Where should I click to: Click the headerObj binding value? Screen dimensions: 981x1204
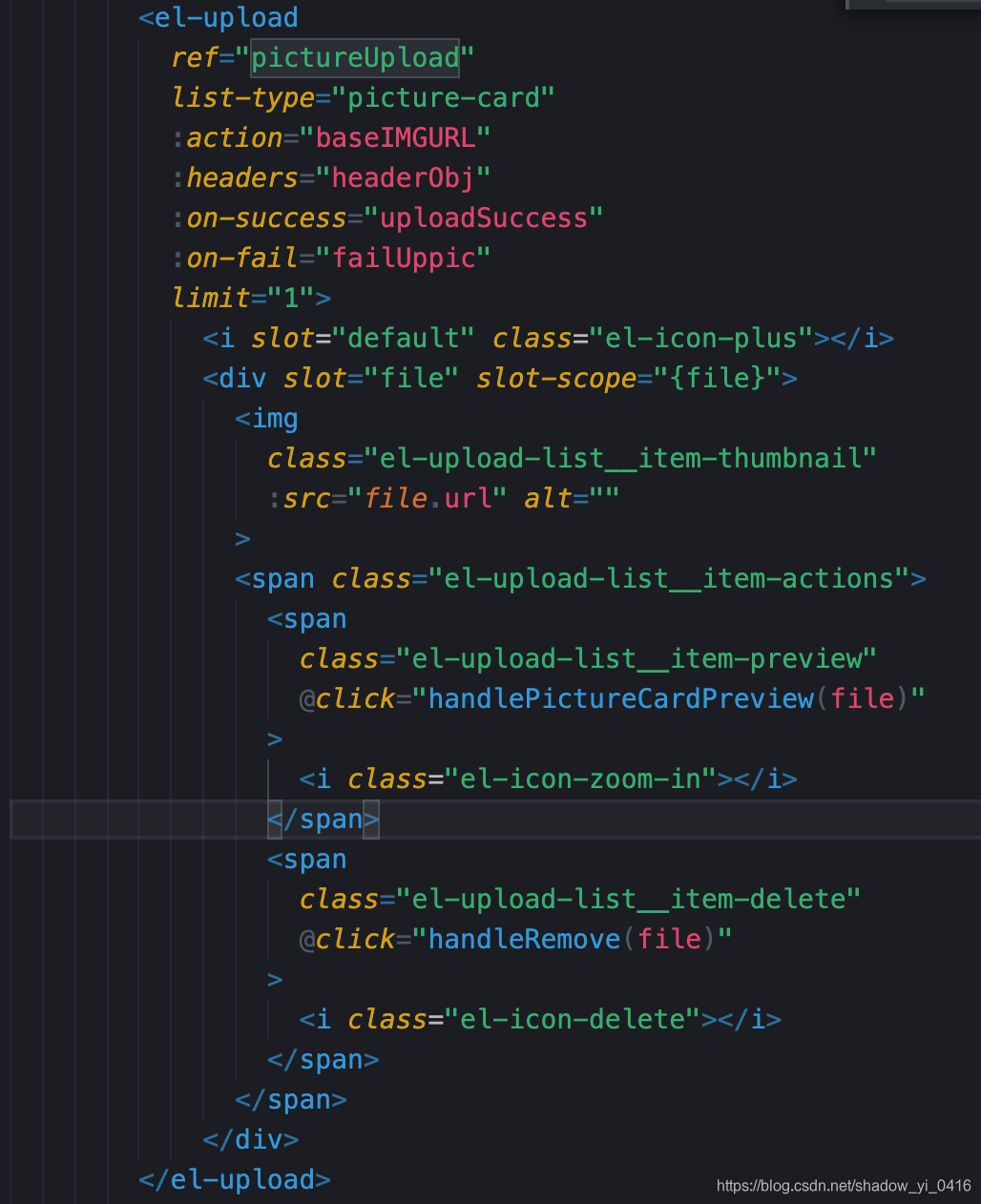click(403, 178)
